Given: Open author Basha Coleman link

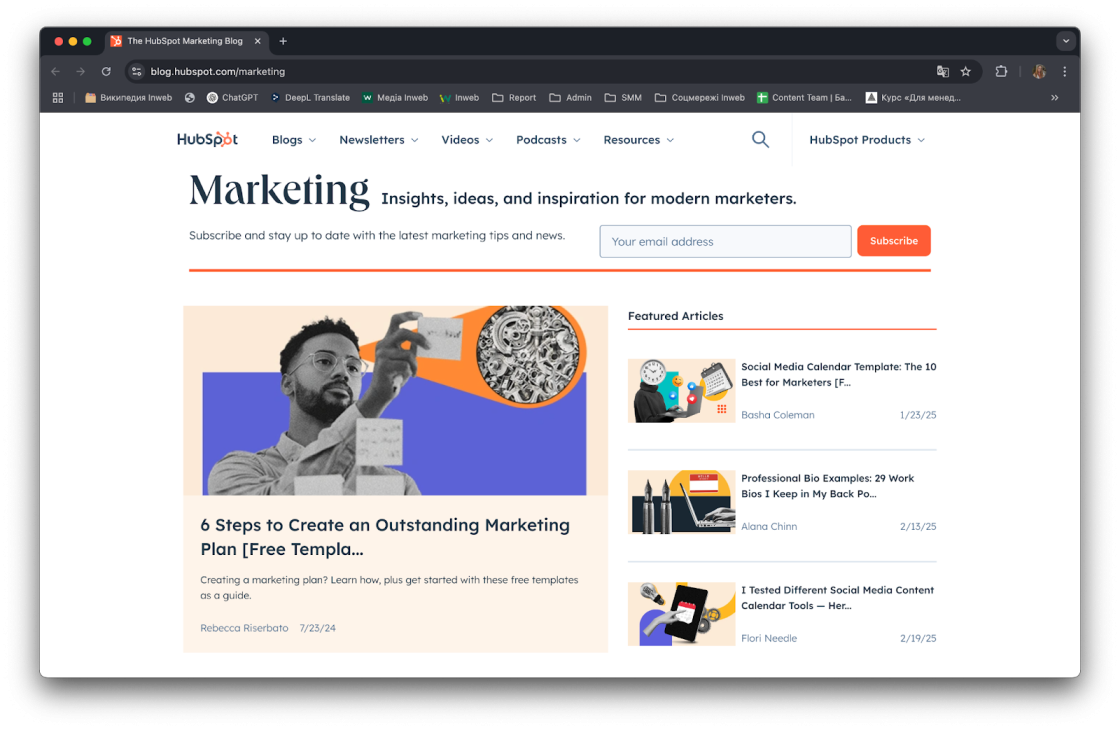Looking at the screenshot, I should (778, 415).
